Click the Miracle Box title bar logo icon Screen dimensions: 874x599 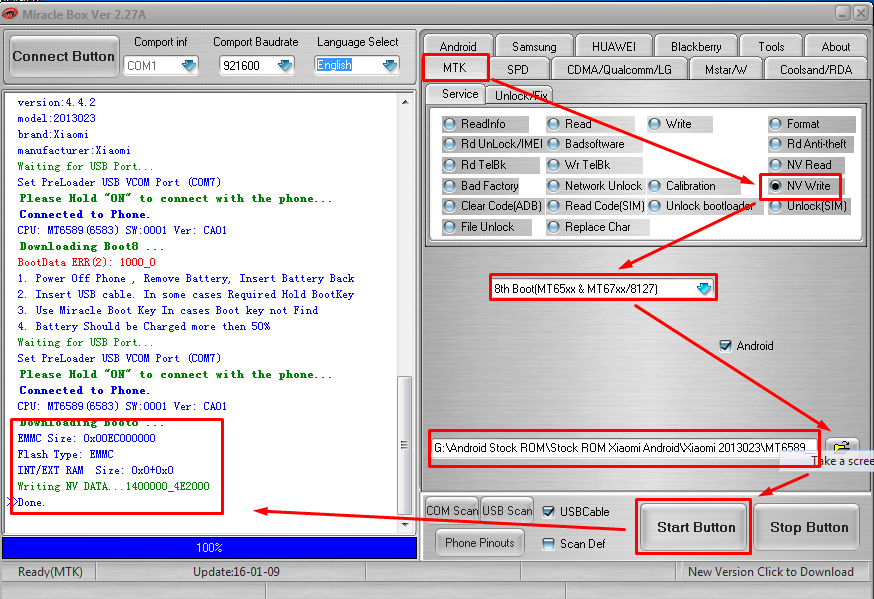[9, 13]
